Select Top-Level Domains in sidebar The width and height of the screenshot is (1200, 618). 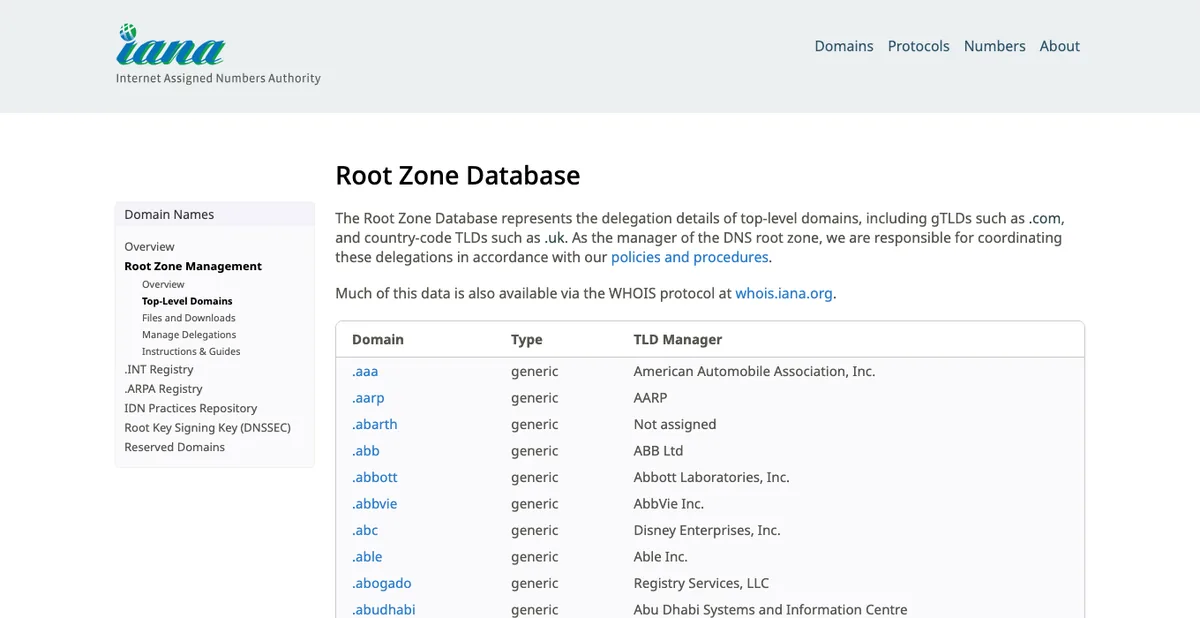point(187,301)
